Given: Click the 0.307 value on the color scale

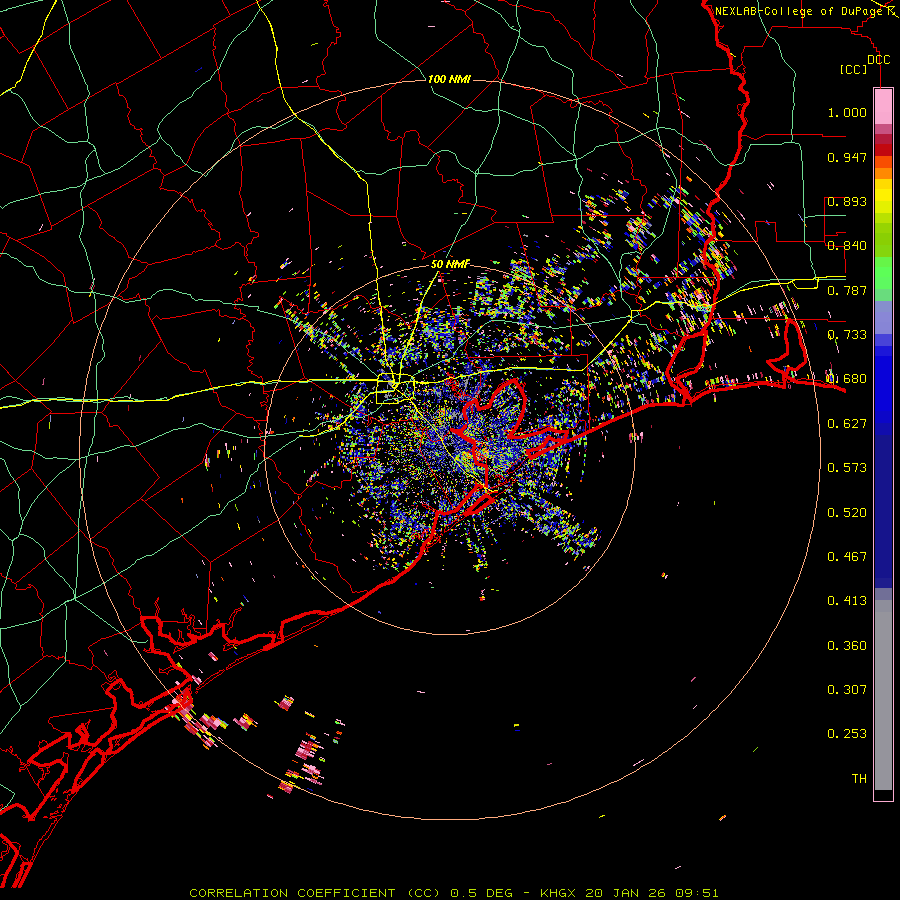Looking at the screenshot, I should click(847, 690).
